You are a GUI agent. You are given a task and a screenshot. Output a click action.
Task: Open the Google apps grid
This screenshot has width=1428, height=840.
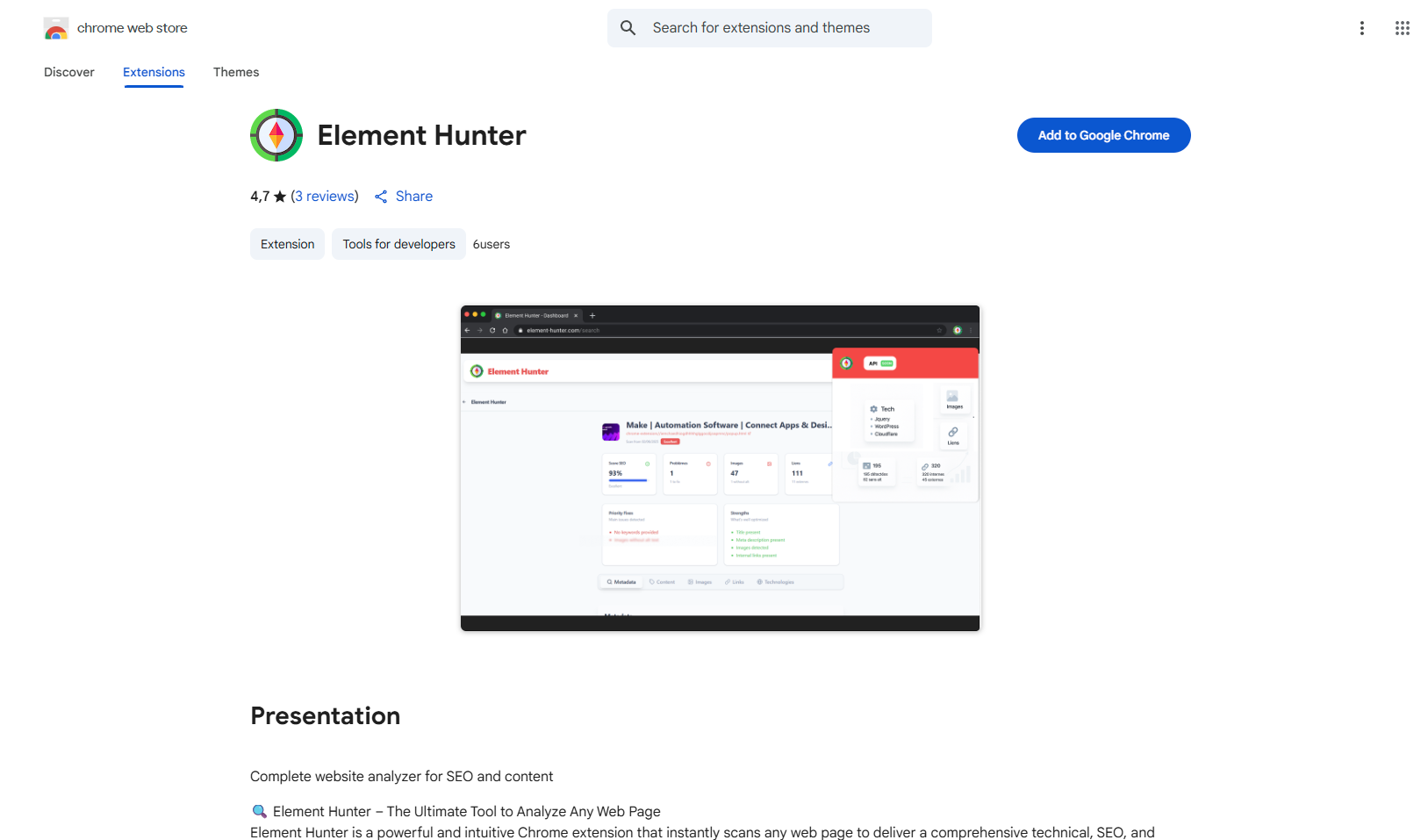1403,28
